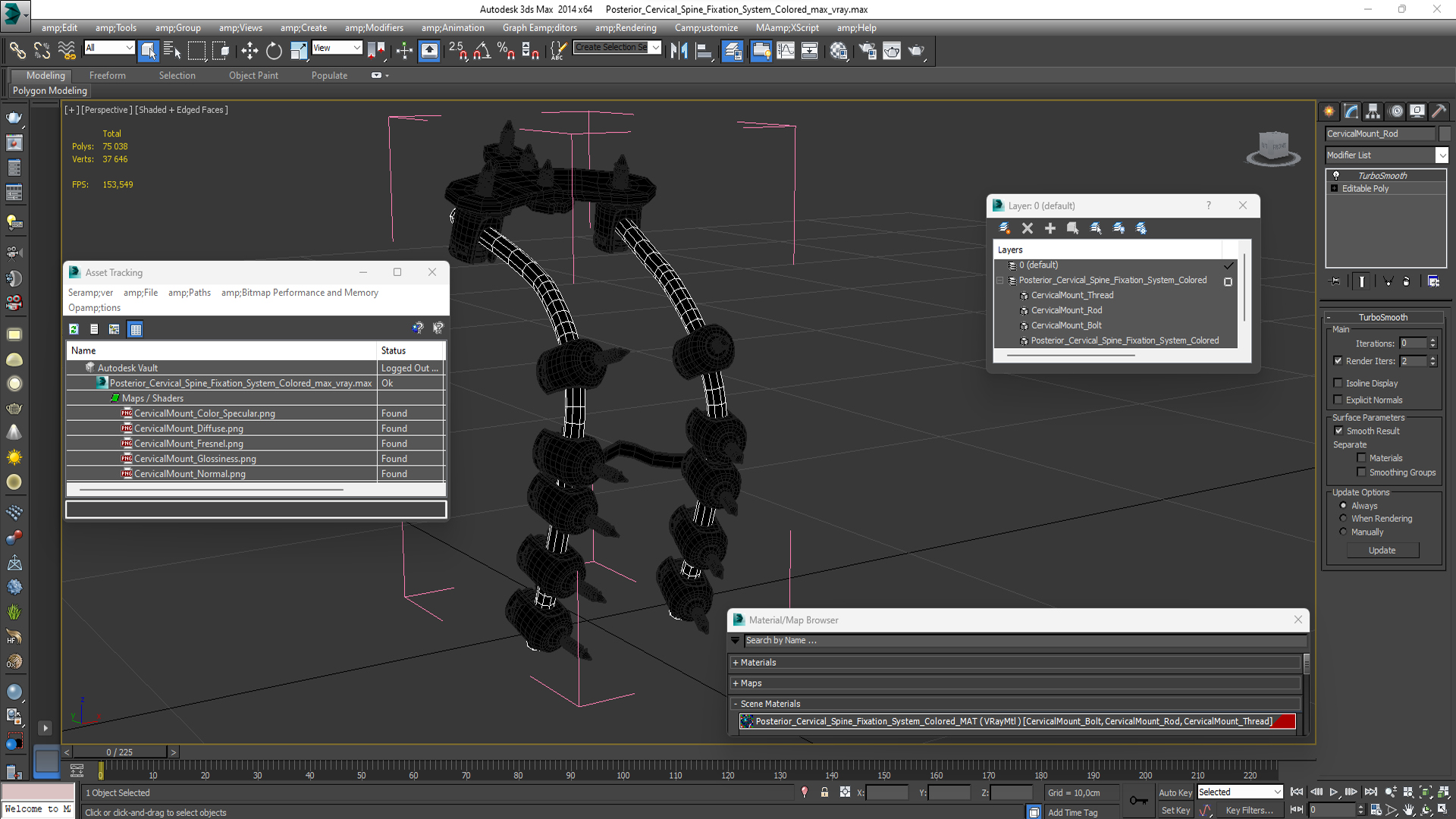1456x819 pixels.
Task: Check Separate by Materials
Action: click(1361, 458)
